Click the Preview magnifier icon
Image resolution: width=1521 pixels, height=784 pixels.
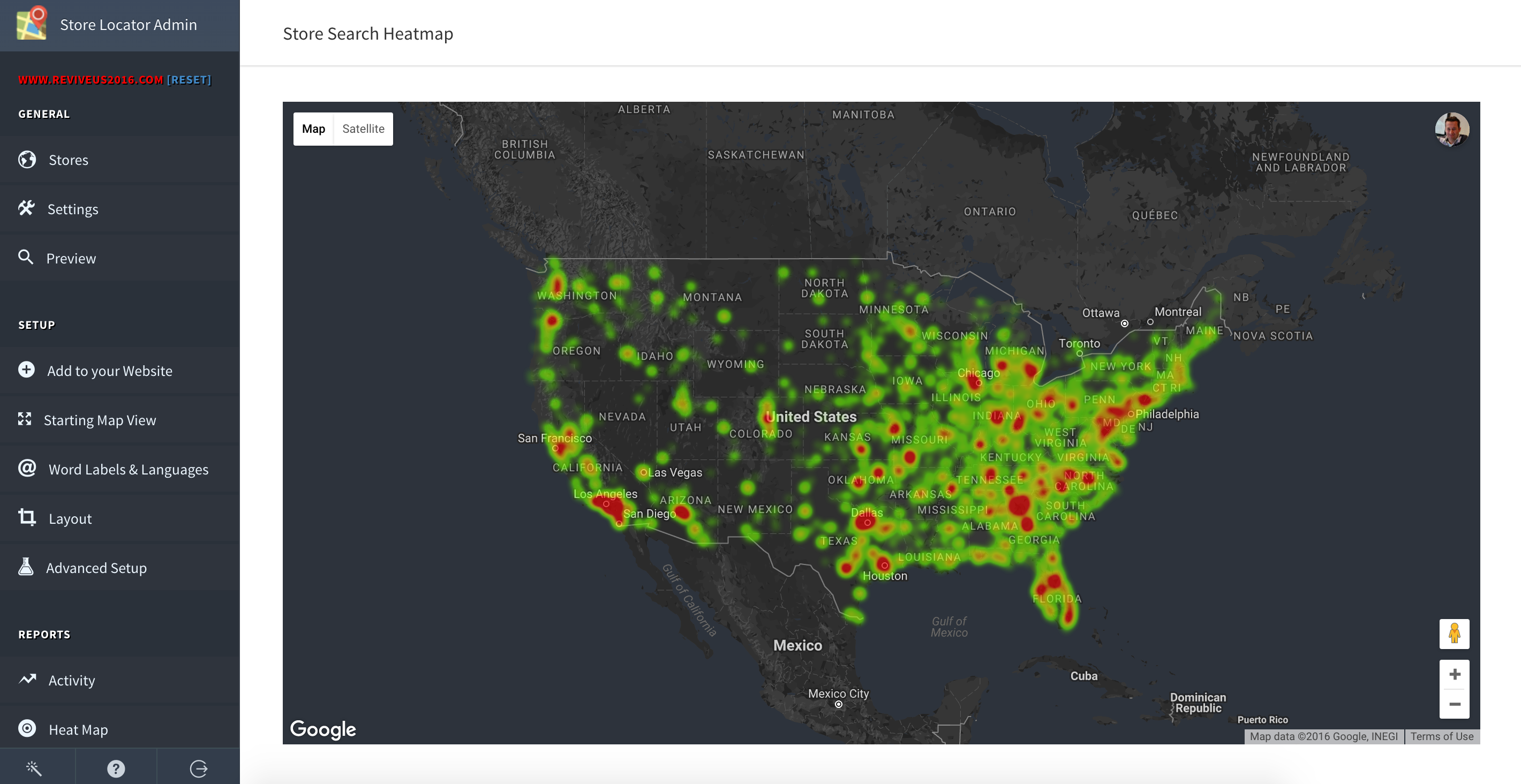point(25,258)
